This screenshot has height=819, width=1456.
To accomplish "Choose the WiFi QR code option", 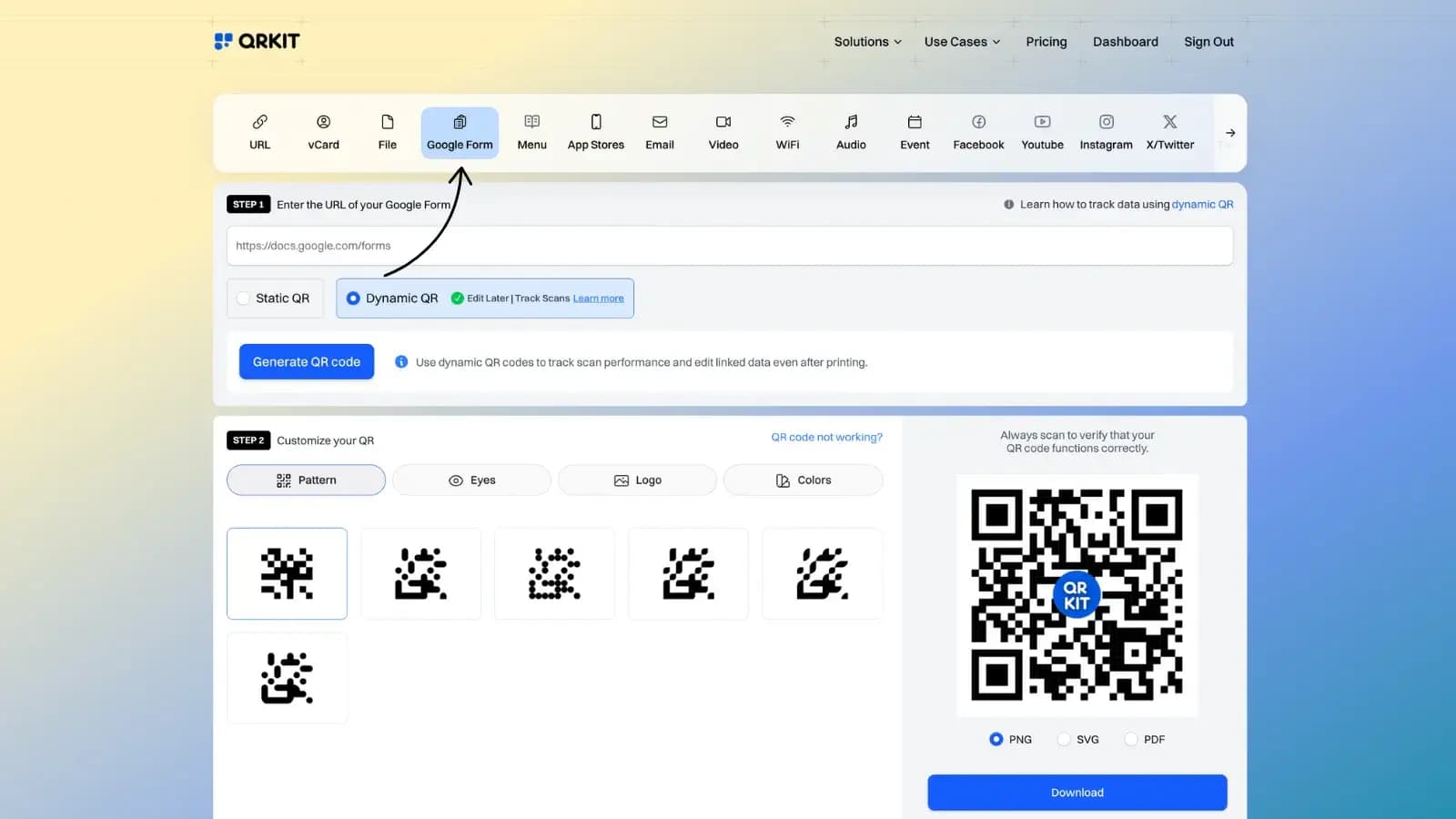I will [x=786, y=132].
